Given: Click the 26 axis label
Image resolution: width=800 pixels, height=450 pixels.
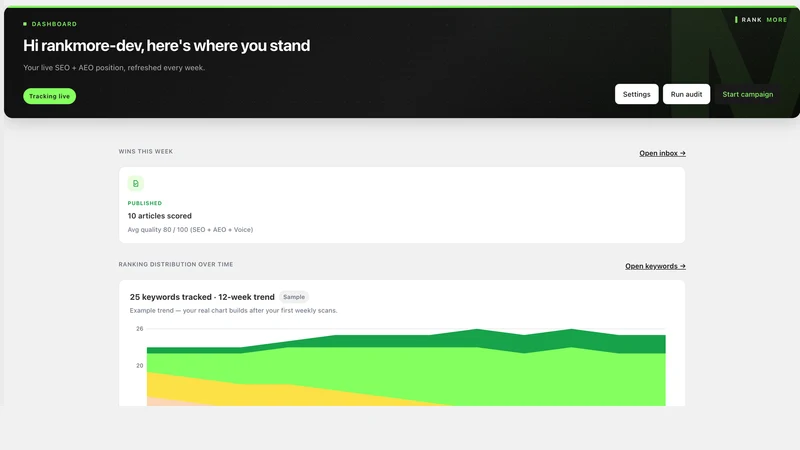Looking at the screenshot, I should [x=140, y=329].
